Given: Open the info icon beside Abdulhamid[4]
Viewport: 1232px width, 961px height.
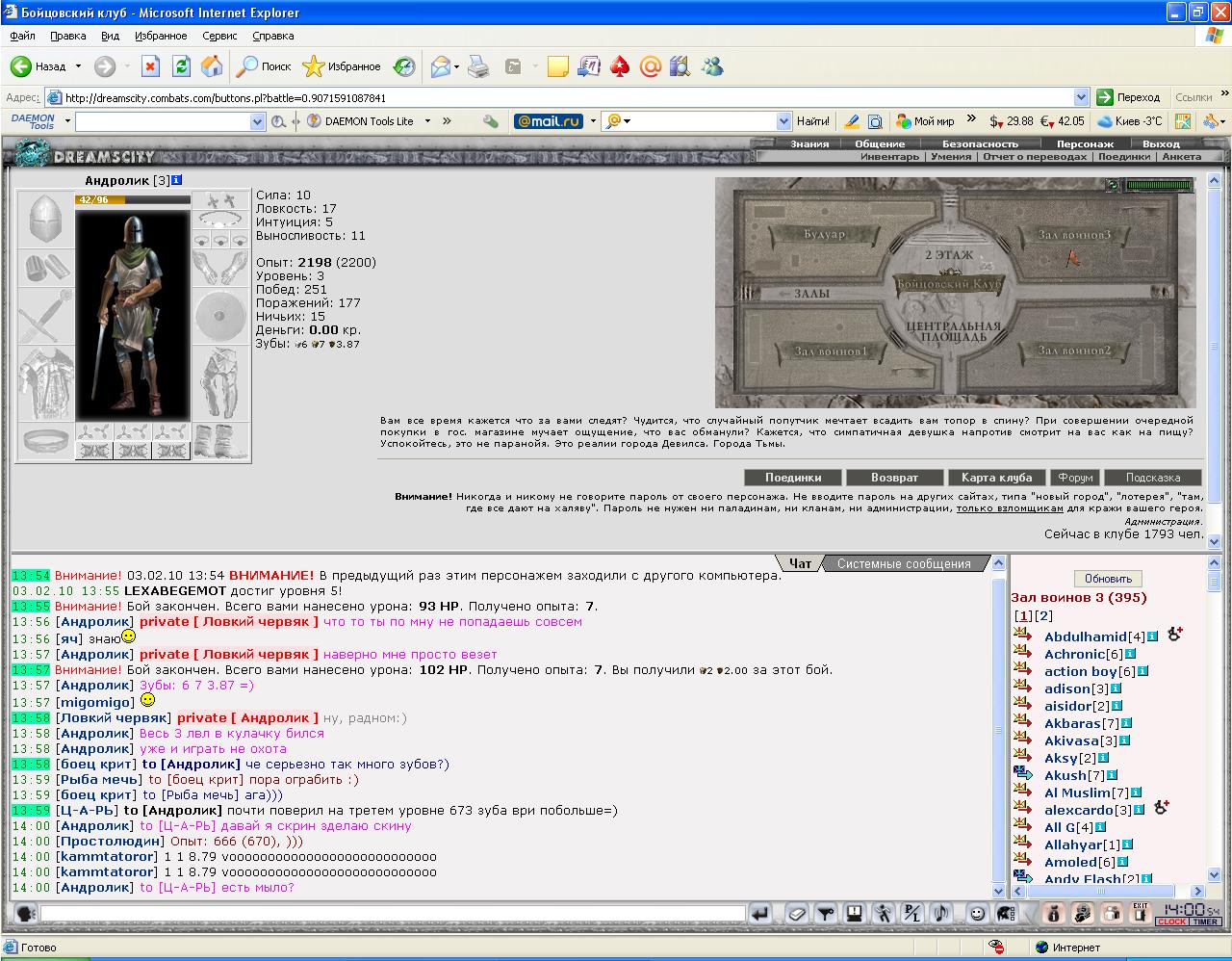Looking at the screenshot, I should point(1152,636).
